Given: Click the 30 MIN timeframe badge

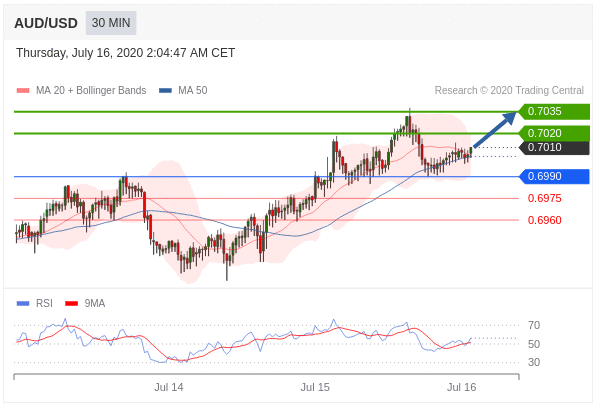Looking at the screenshot, I should point(111,23).
